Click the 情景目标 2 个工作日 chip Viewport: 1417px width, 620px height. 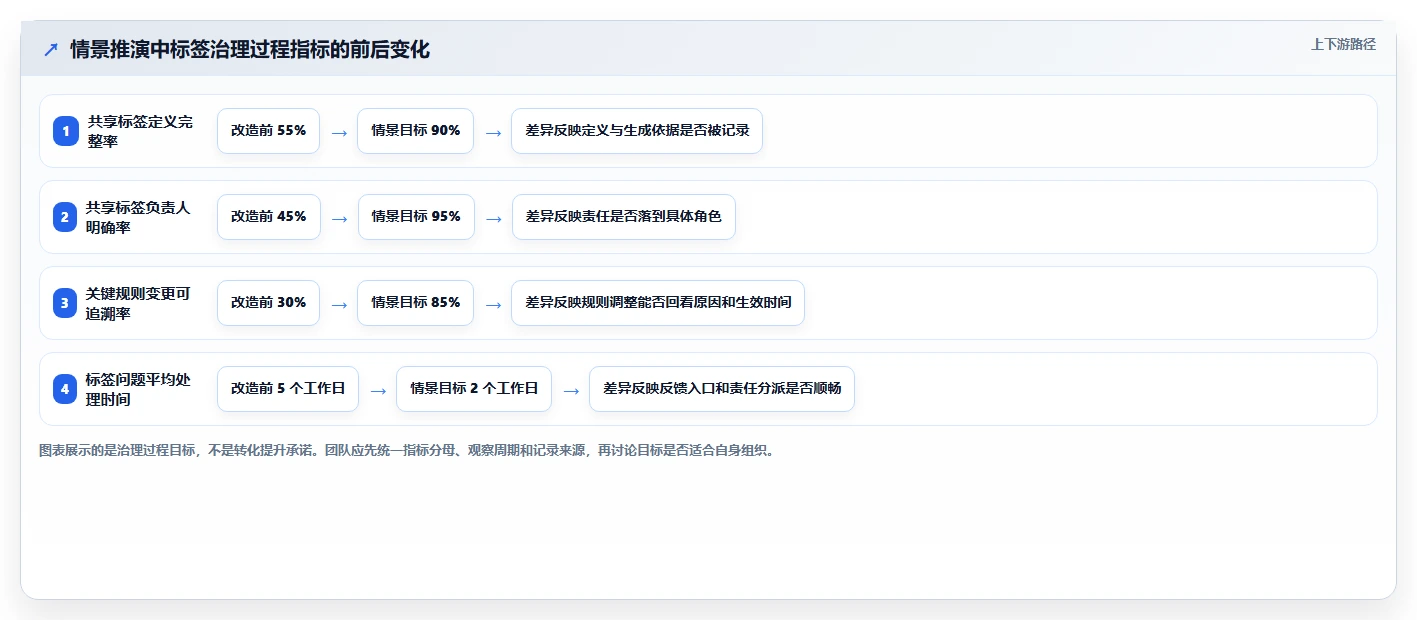tap(474, 389)
